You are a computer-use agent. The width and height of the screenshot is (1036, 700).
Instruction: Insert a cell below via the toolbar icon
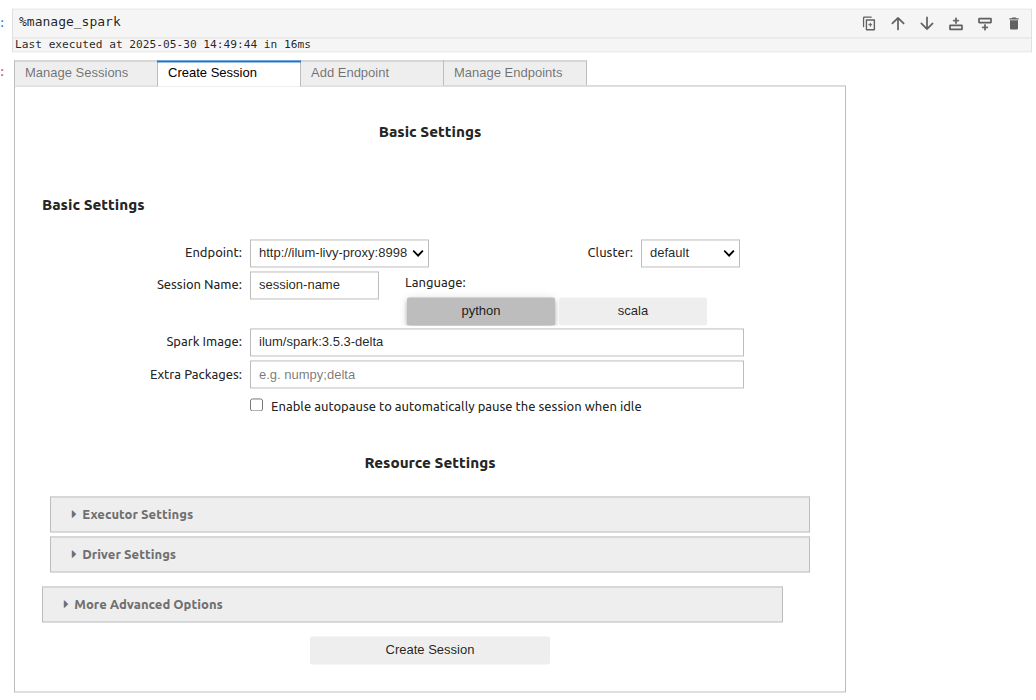985,22
